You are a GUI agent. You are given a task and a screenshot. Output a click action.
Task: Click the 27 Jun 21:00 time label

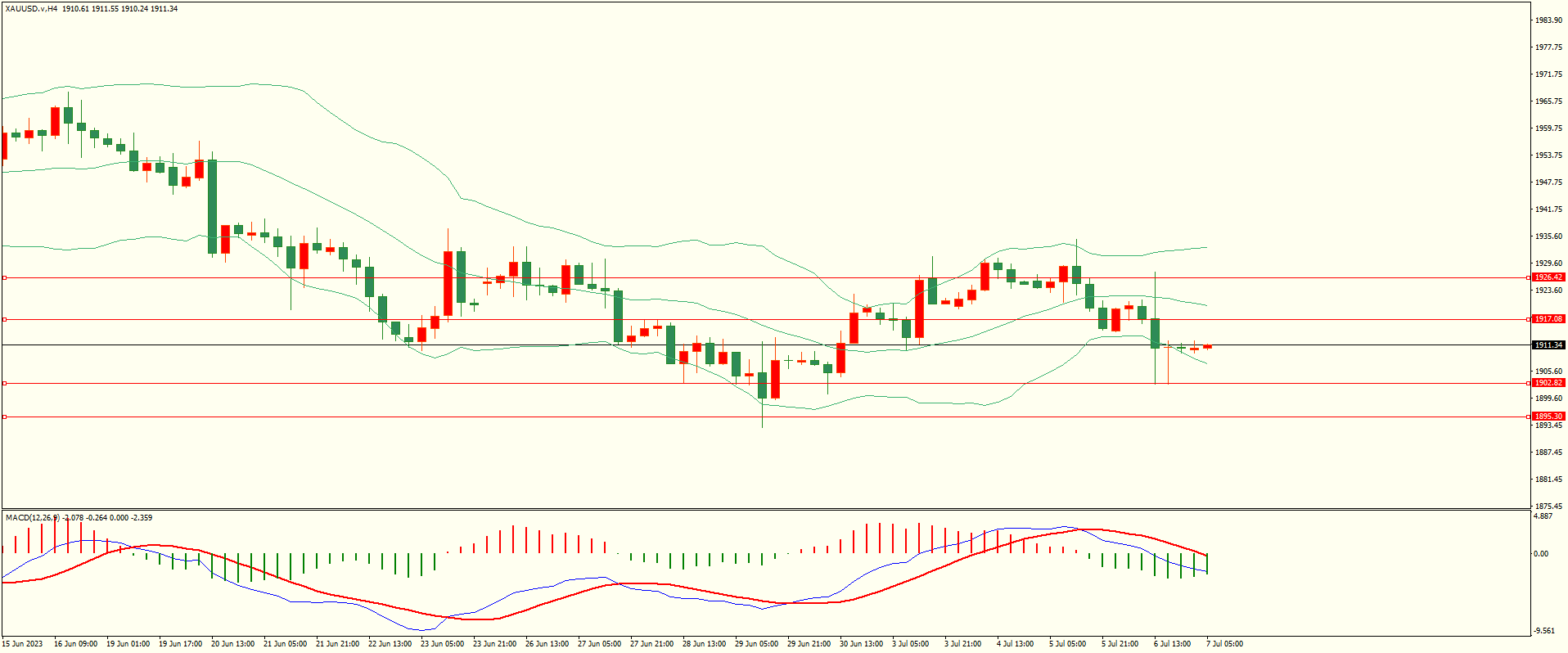click(x=651, y=644)
